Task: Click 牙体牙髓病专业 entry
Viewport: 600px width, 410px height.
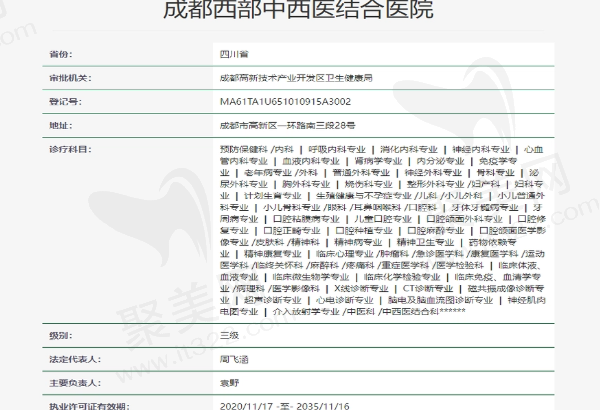Action: point(485,207)
